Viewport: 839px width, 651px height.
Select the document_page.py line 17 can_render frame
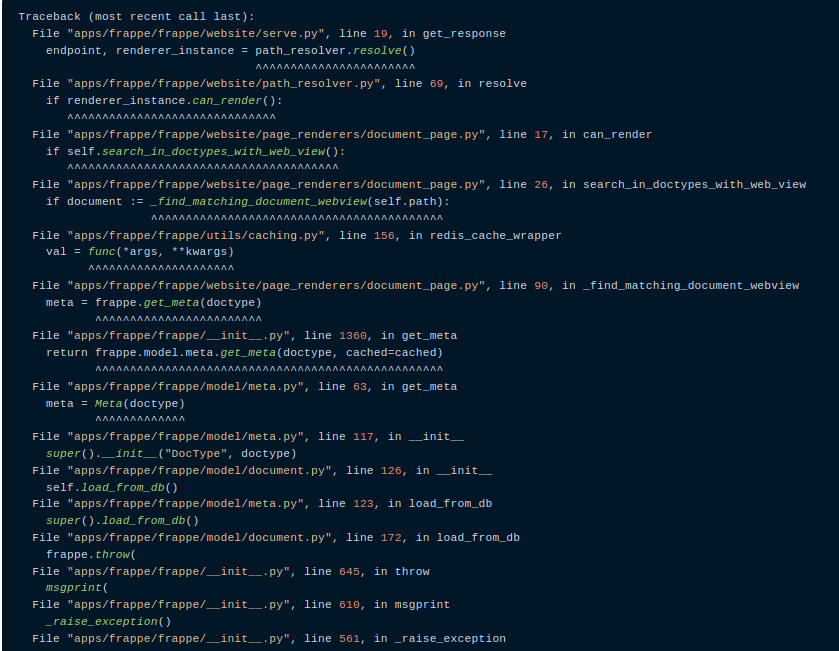(x=342, y=135)
